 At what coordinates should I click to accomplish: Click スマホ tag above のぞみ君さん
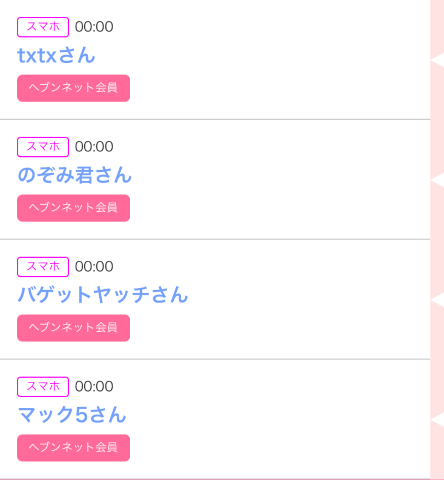(x=43, y=147)
